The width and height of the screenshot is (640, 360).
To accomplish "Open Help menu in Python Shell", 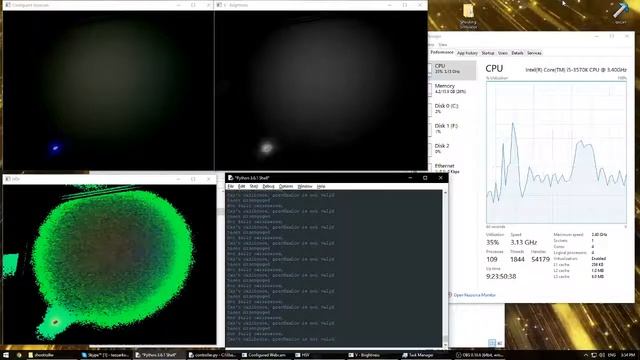I will (x=321, y=187).
